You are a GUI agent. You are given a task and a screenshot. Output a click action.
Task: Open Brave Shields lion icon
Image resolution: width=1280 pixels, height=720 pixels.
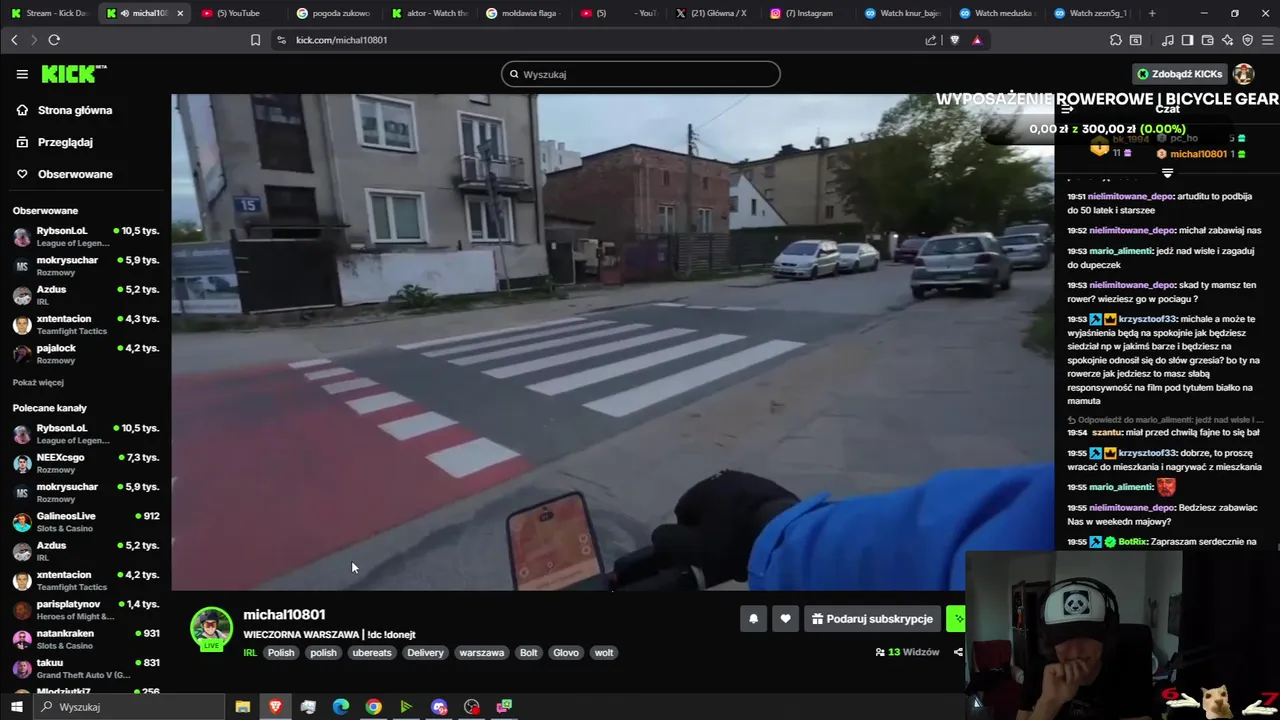pos(954,40)
